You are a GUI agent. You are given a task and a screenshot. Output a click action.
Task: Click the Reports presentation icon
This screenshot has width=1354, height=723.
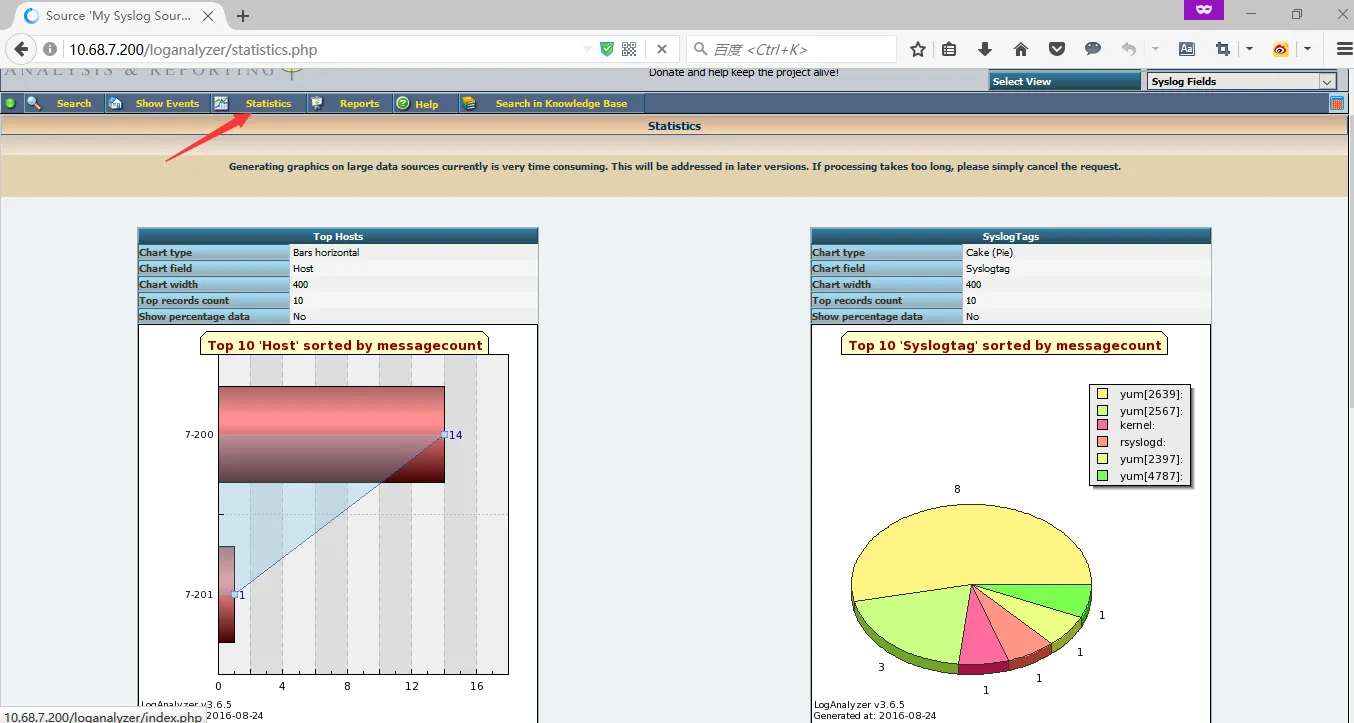(x=316, y=103)
